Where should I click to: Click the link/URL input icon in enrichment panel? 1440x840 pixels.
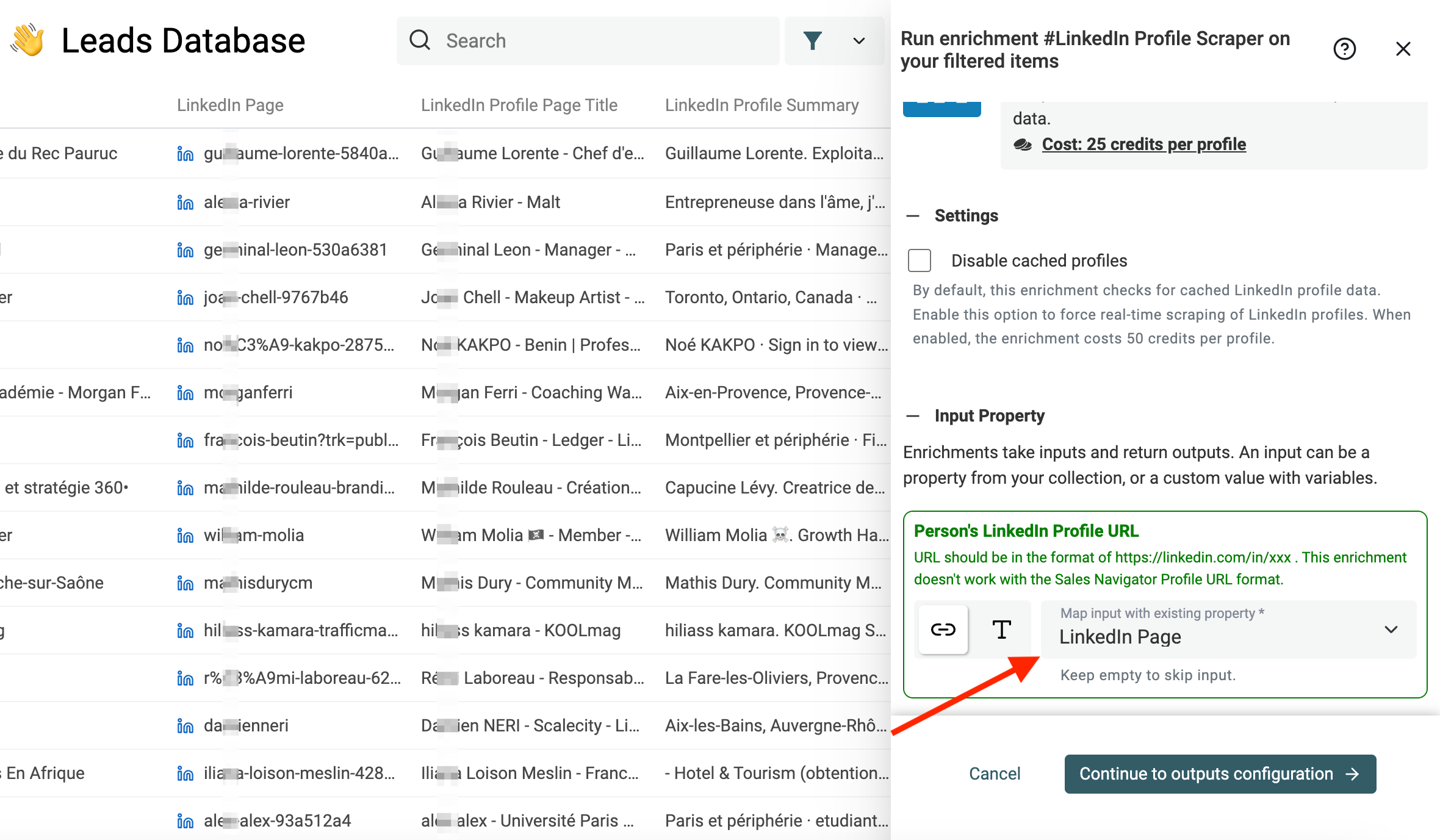pos(943,629)
